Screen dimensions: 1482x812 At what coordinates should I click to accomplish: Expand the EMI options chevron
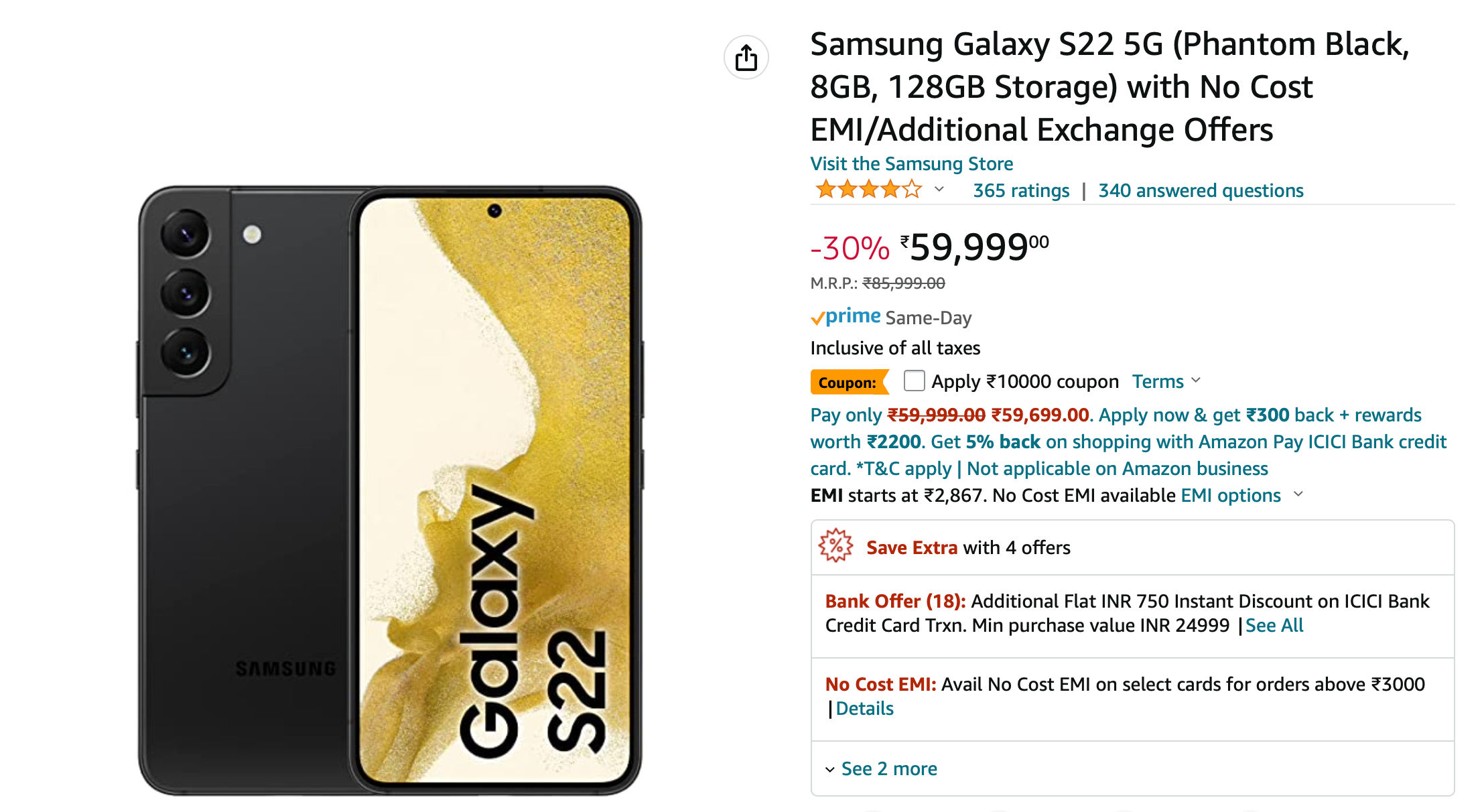(1298, 494)
